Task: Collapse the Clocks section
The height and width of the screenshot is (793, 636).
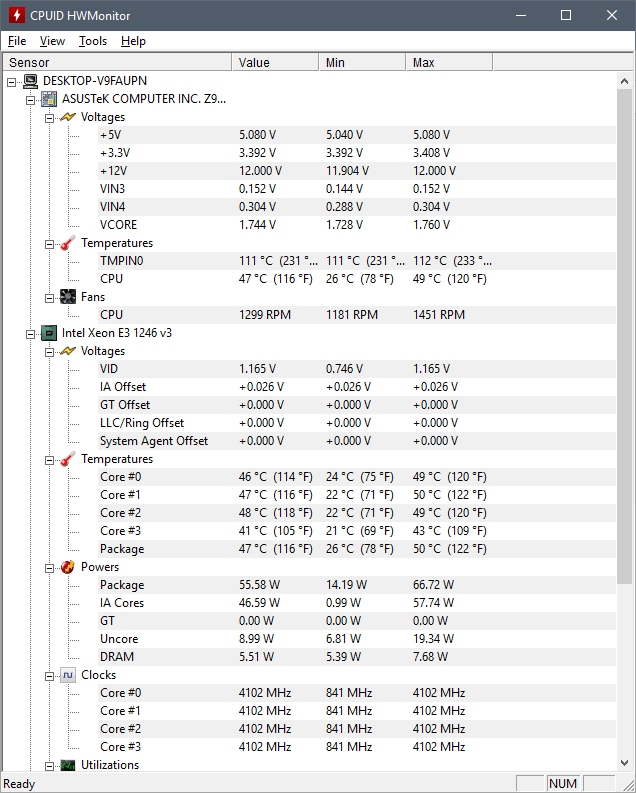Action: pyautogui.click(x=50, y=676)
